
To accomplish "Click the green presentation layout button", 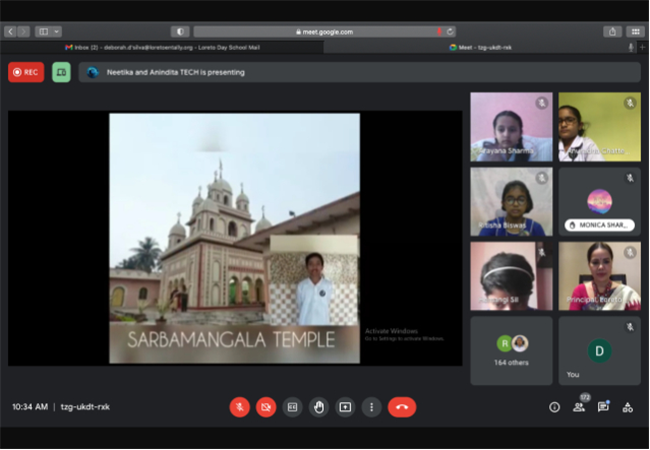I will coord(61,72).
